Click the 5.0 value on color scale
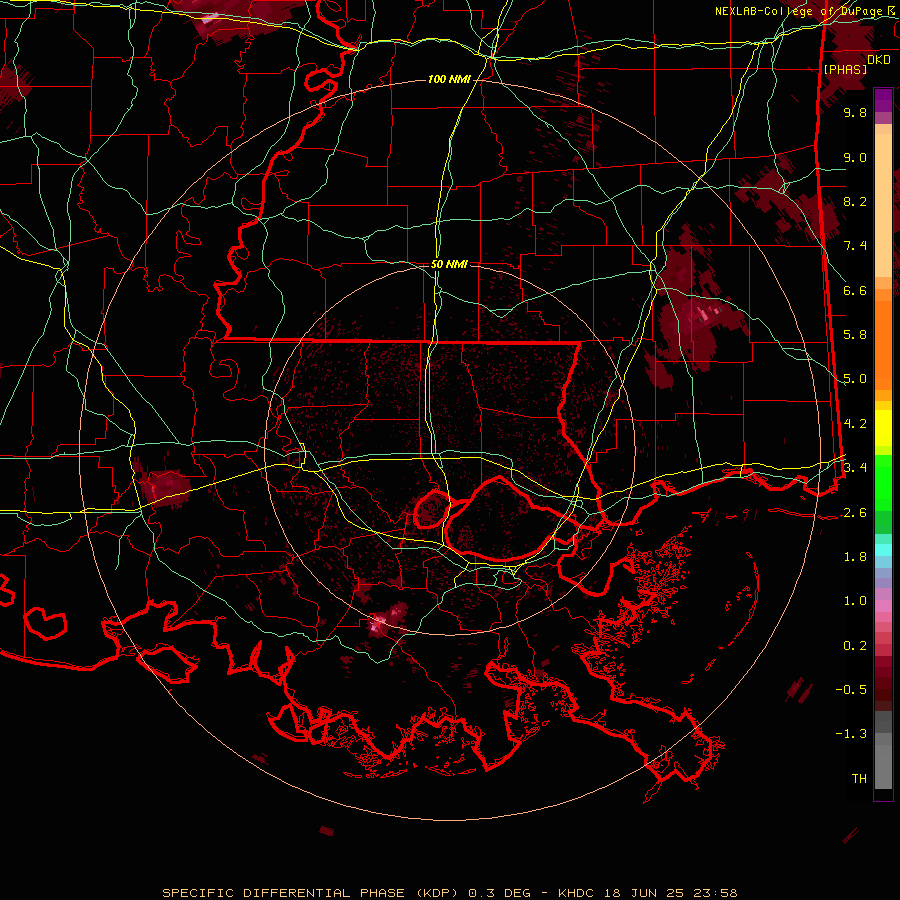 coord(855,379)
